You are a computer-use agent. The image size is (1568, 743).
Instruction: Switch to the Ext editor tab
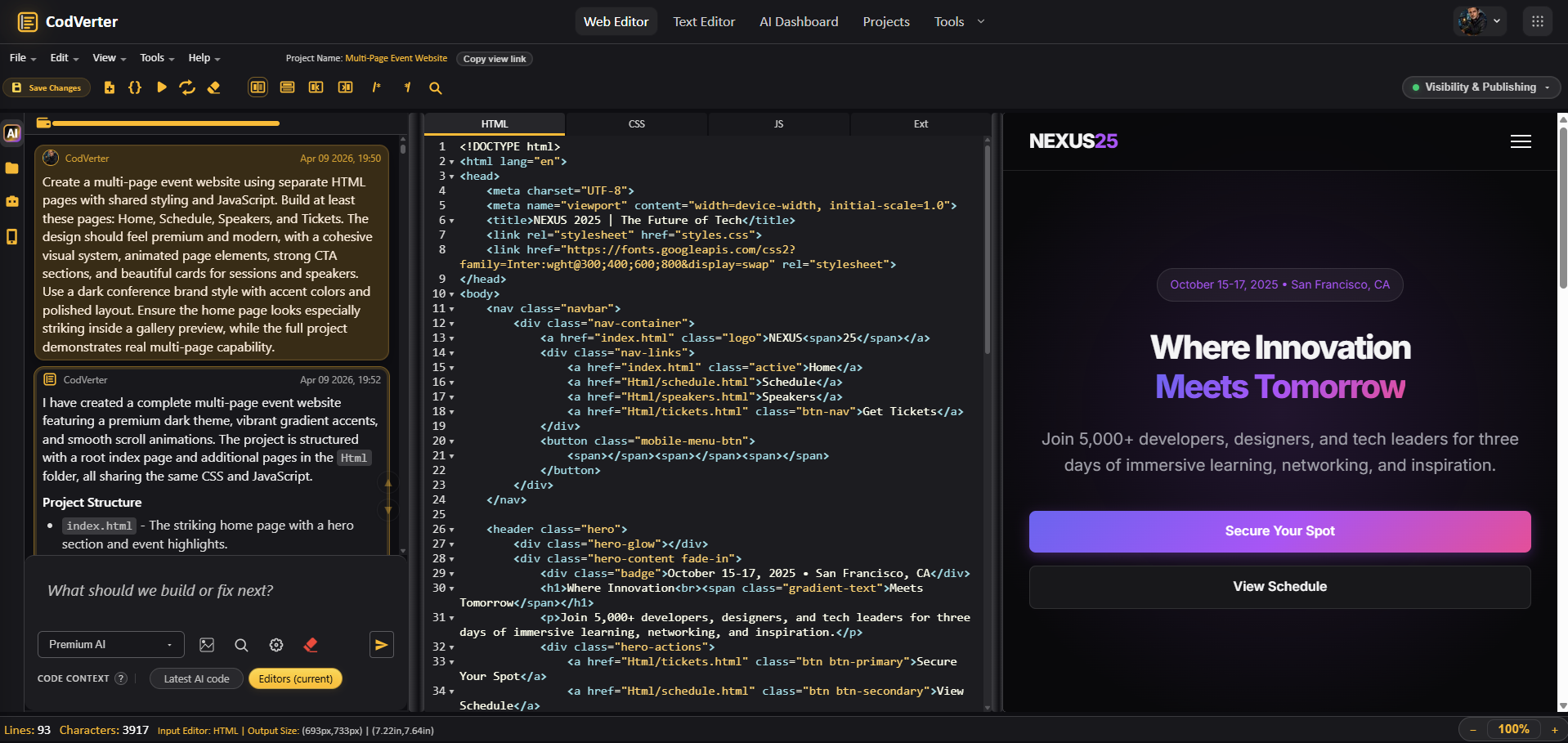coord(921,124)
